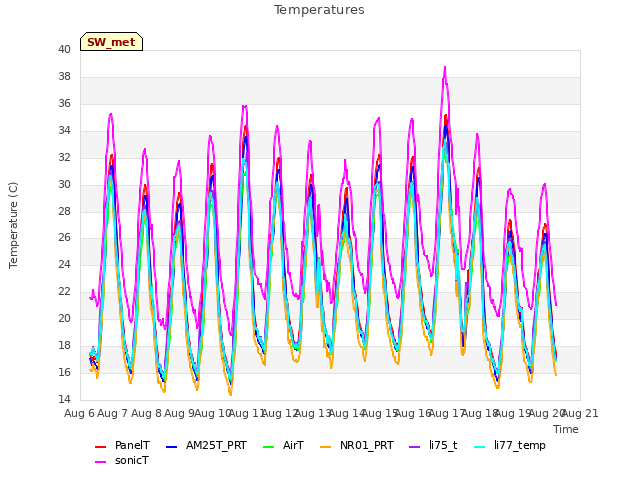Click the Temperatures chart title

[319, 10]
